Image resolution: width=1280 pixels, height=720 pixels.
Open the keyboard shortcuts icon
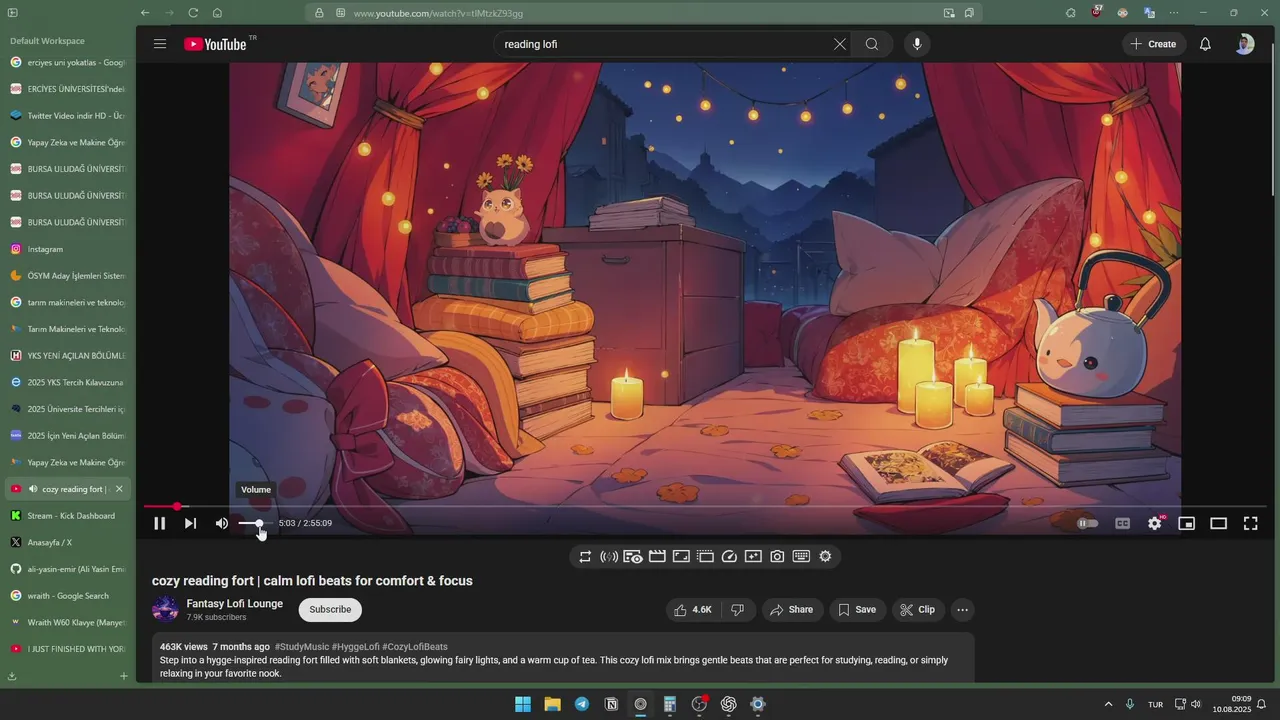coord(801,557)
